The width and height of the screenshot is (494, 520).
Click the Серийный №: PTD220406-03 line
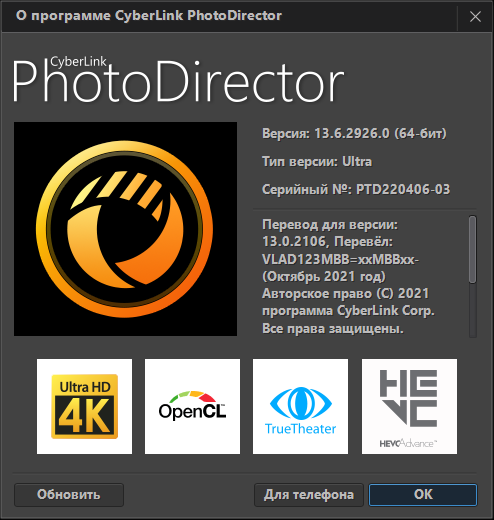point(356,189)
